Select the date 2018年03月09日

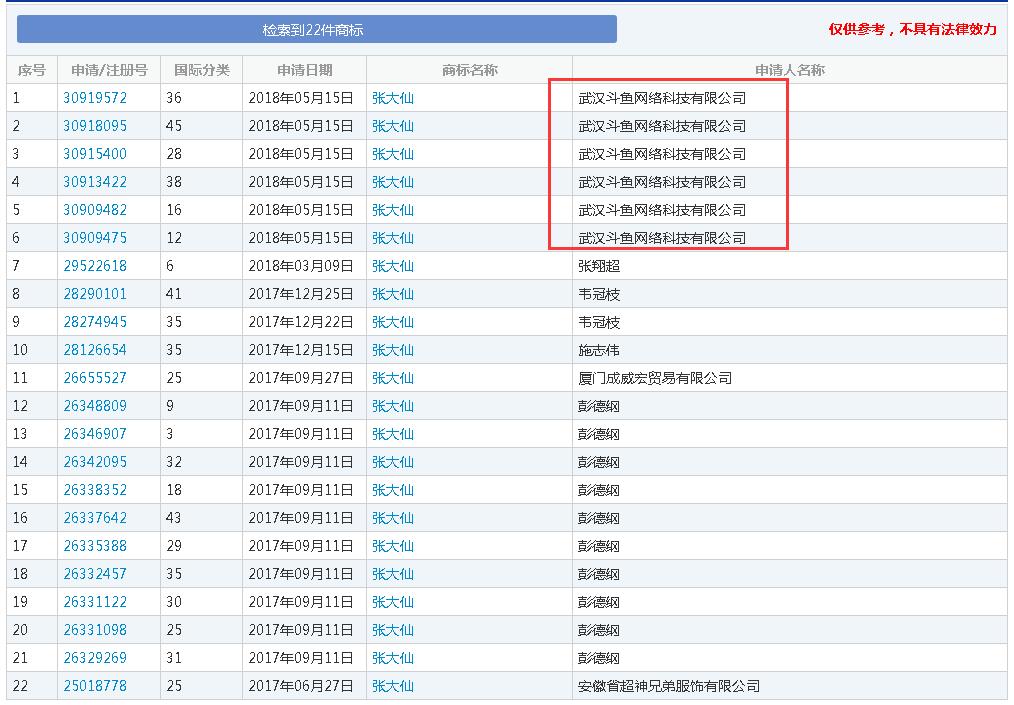pos(301,266)
